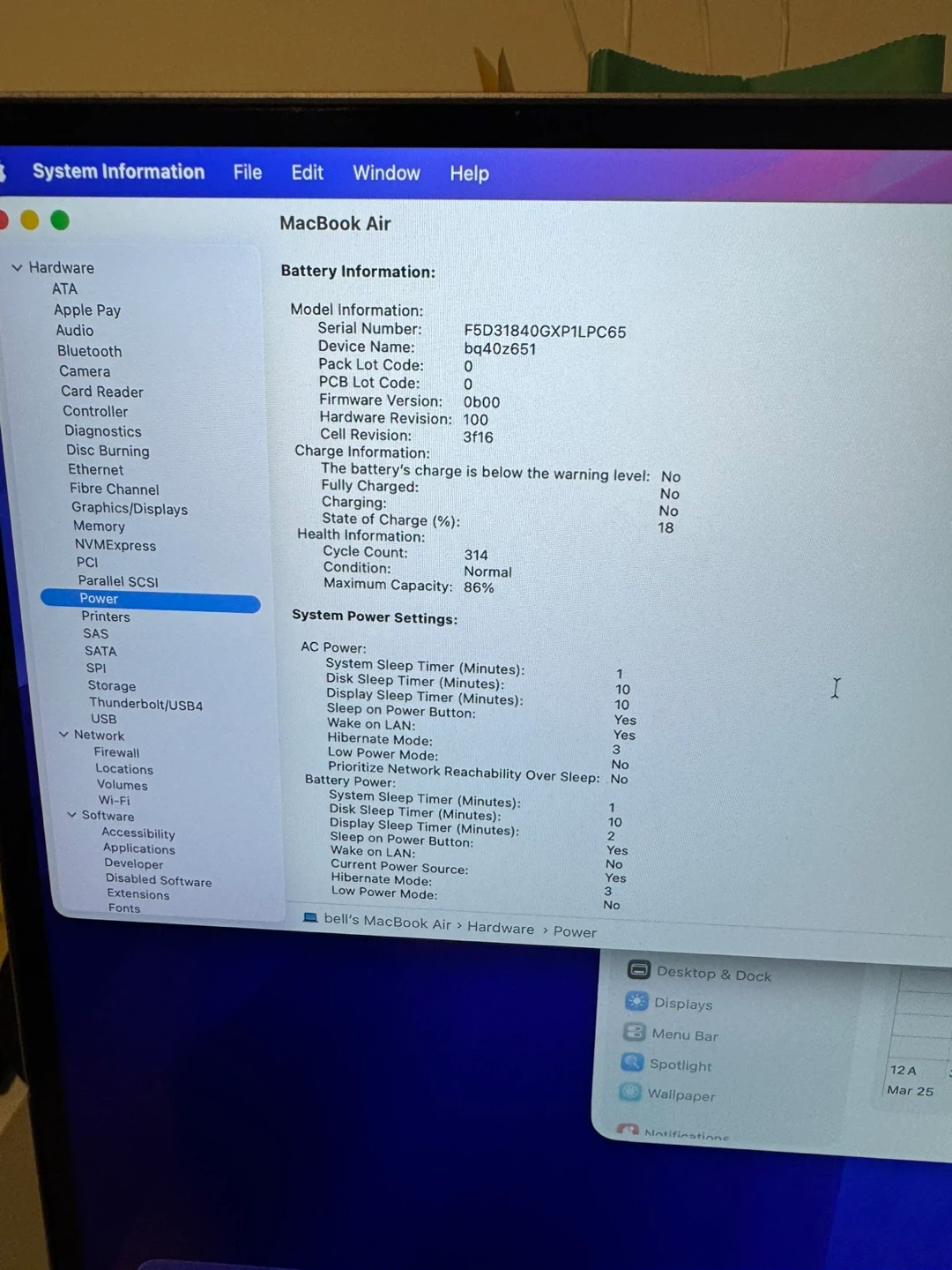
Task: Click the Displays settings icon
Action: [636, 1001]
